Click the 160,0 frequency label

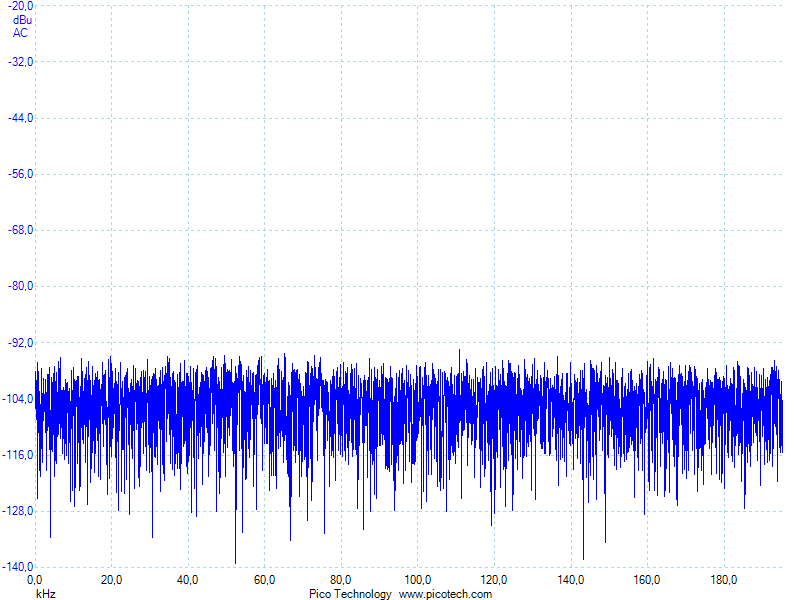click(647, 580)
